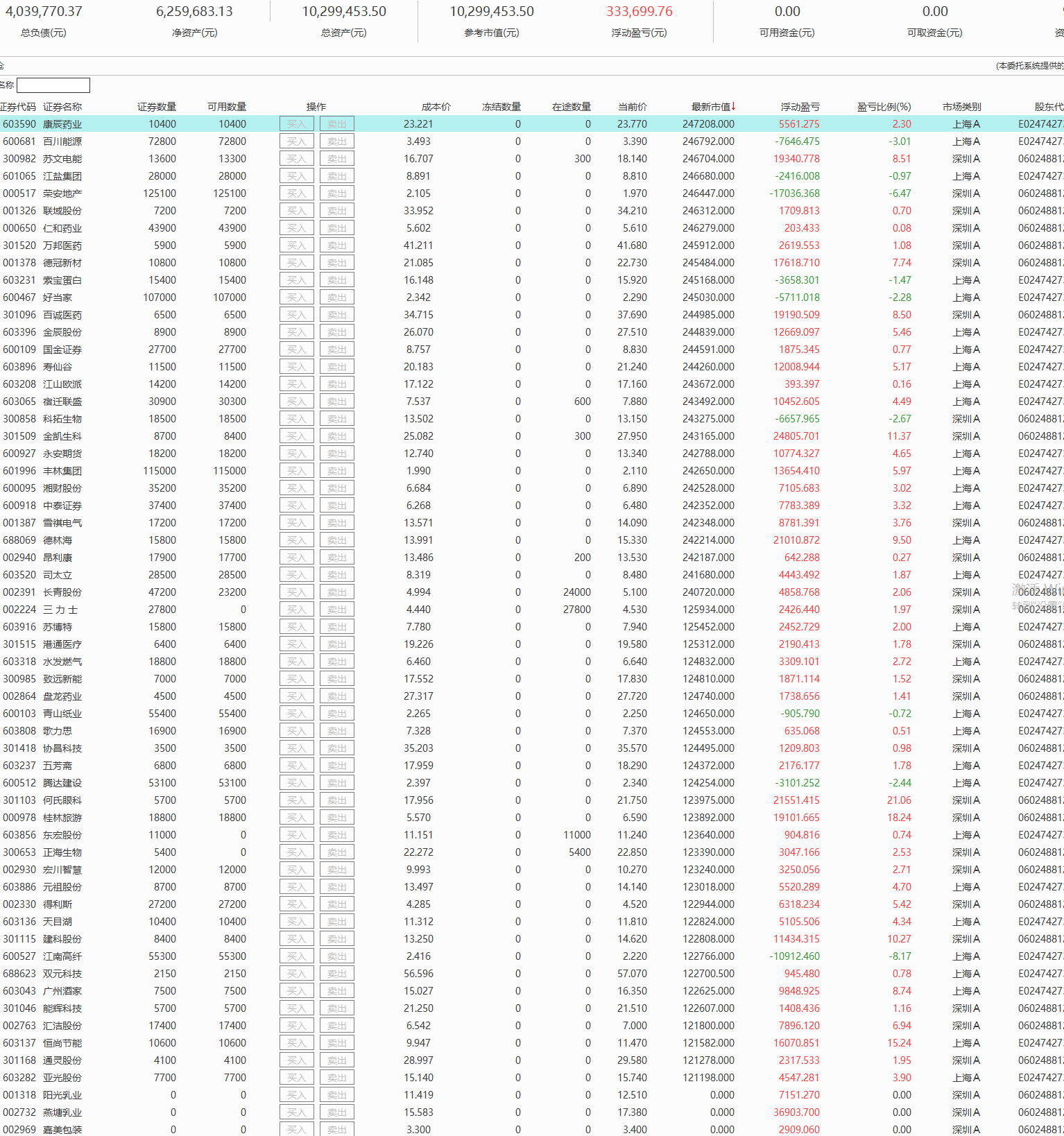The width and height of the screenshot is (1064, 1136).
Task: Click 买入 button for 永安期货
Action: click(x=297, y=454)
